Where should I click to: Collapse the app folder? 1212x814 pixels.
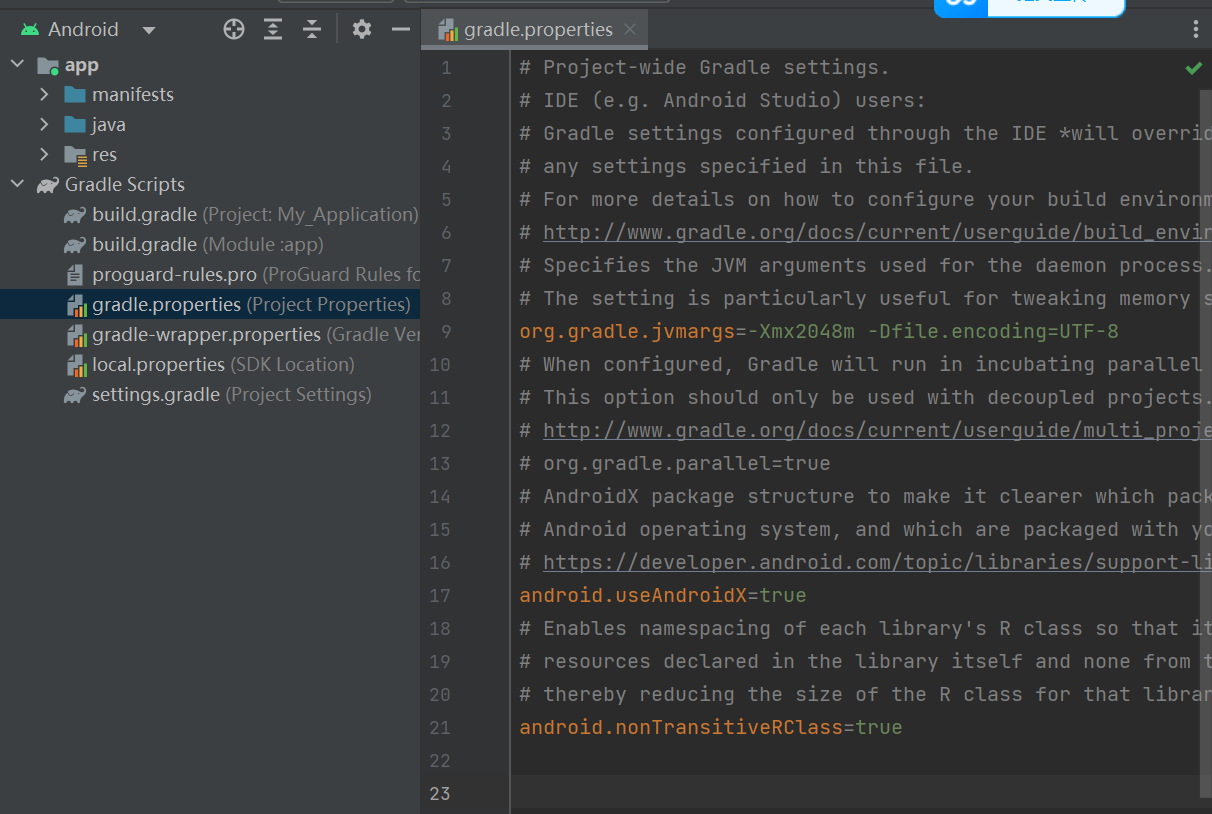pyautogui.click(x=16, y=64)
